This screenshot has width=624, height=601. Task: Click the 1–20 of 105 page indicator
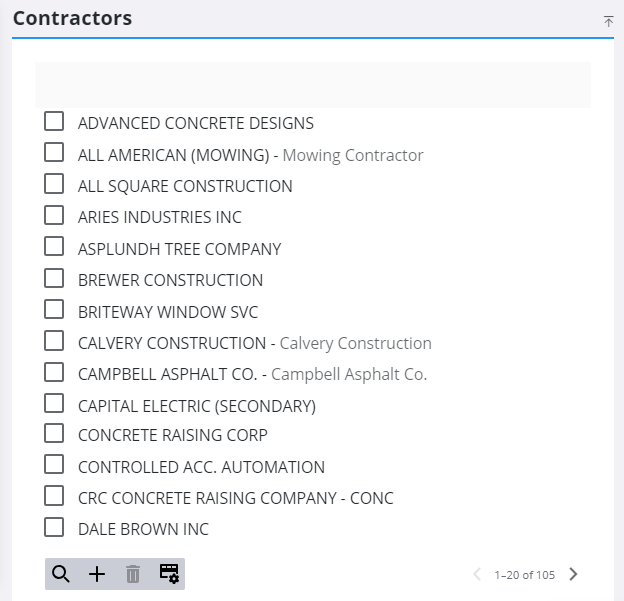(x=525, y=575)
